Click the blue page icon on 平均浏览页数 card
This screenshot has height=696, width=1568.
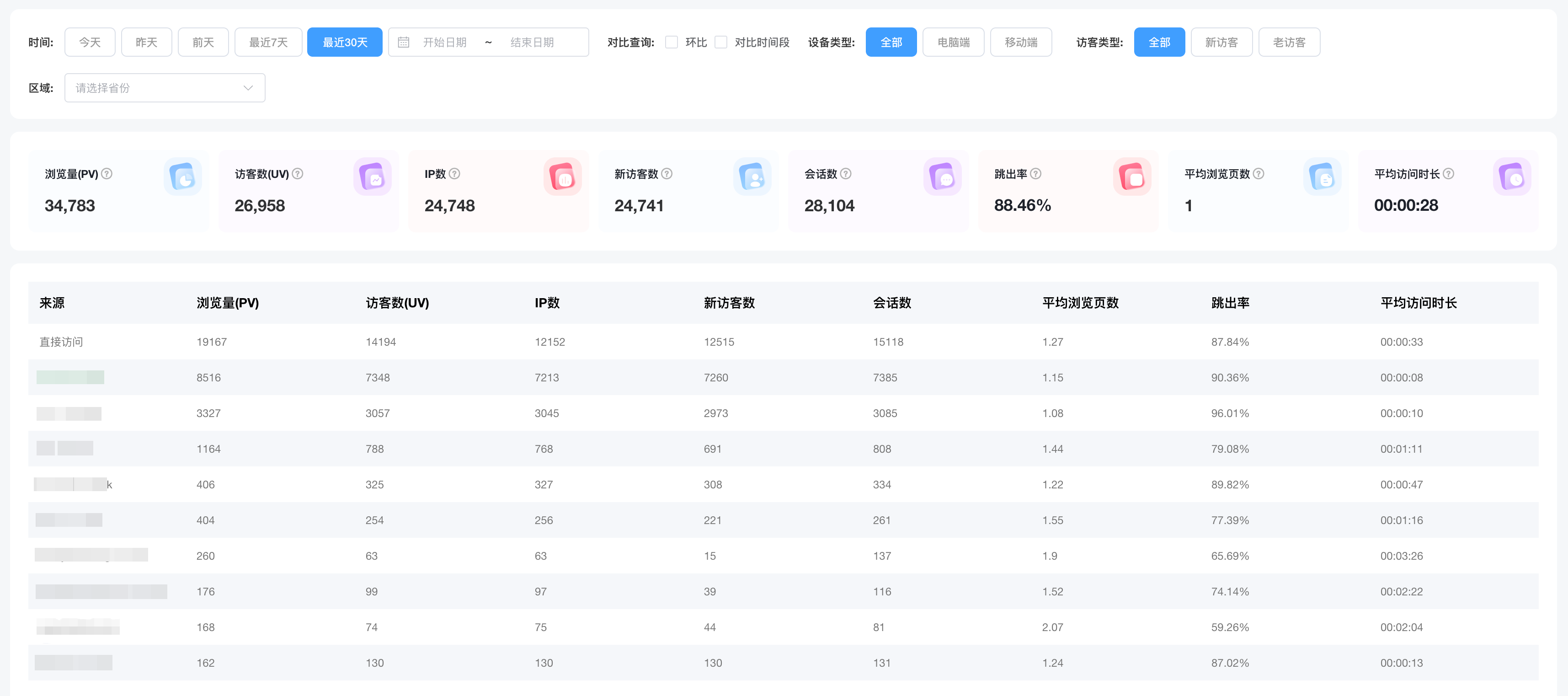[1322, 177]
